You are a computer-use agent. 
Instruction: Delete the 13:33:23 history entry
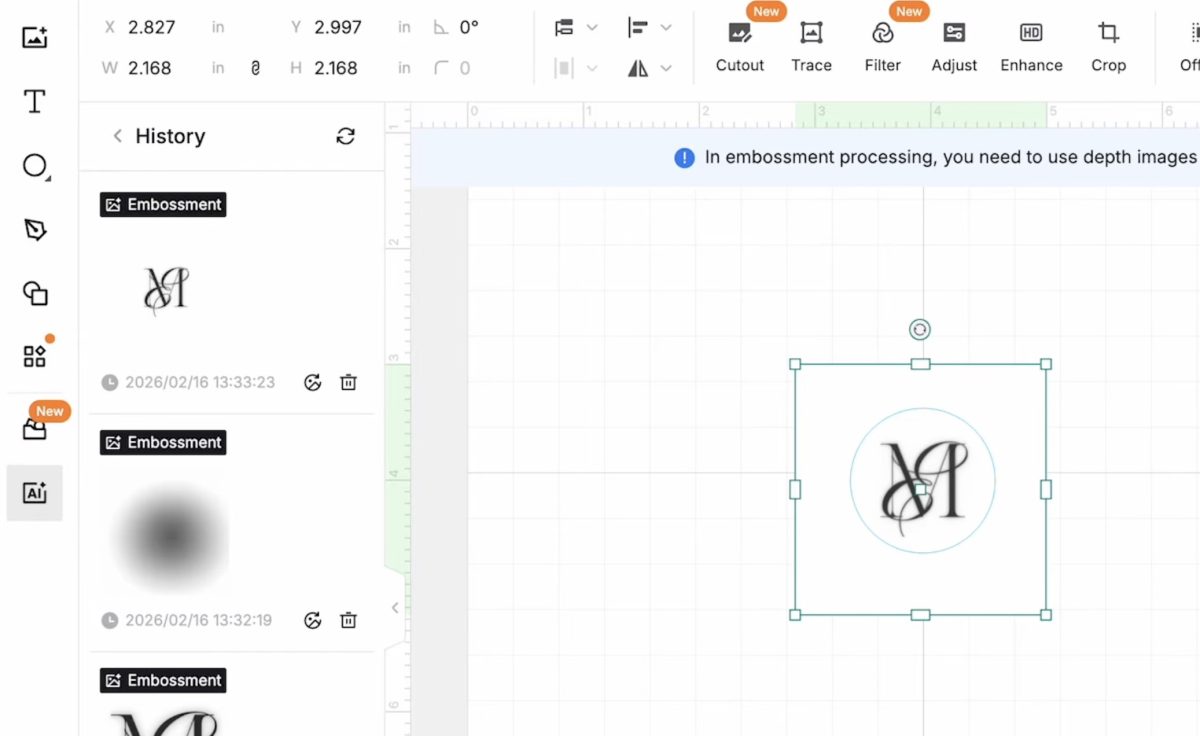coord(348,382)
